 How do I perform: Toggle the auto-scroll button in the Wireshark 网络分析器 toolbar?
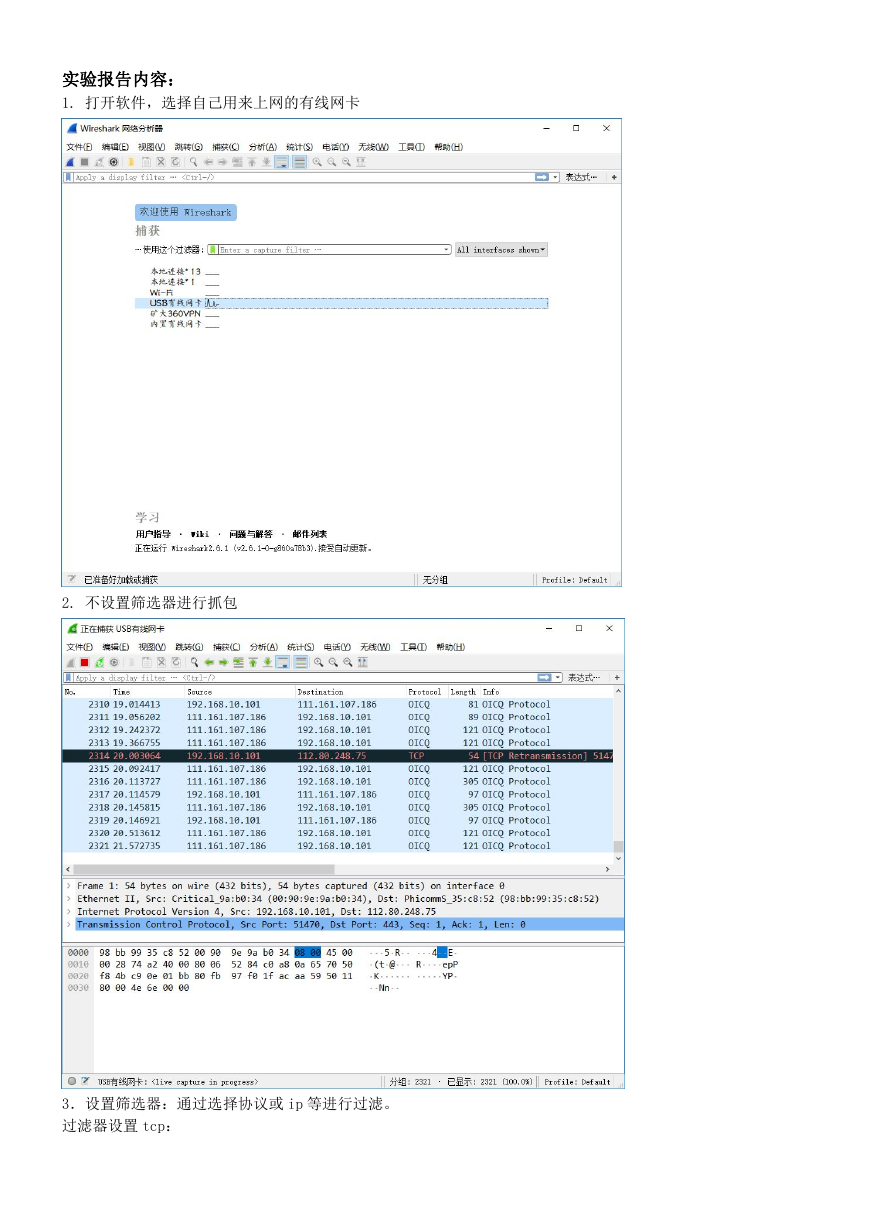tap(283, 162)
